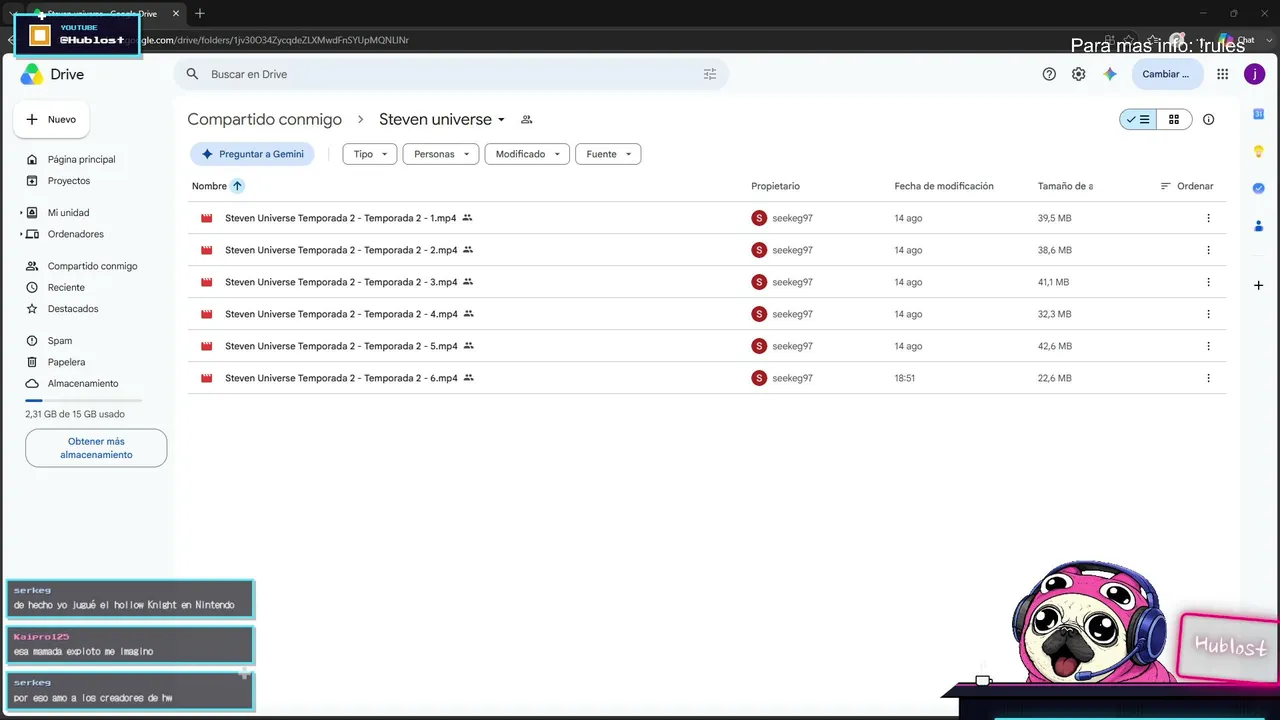Open advanced search options in the search bar
The height and width of the screenshot is (720, 1280).
pyautogui.click(x=710, y=74)
